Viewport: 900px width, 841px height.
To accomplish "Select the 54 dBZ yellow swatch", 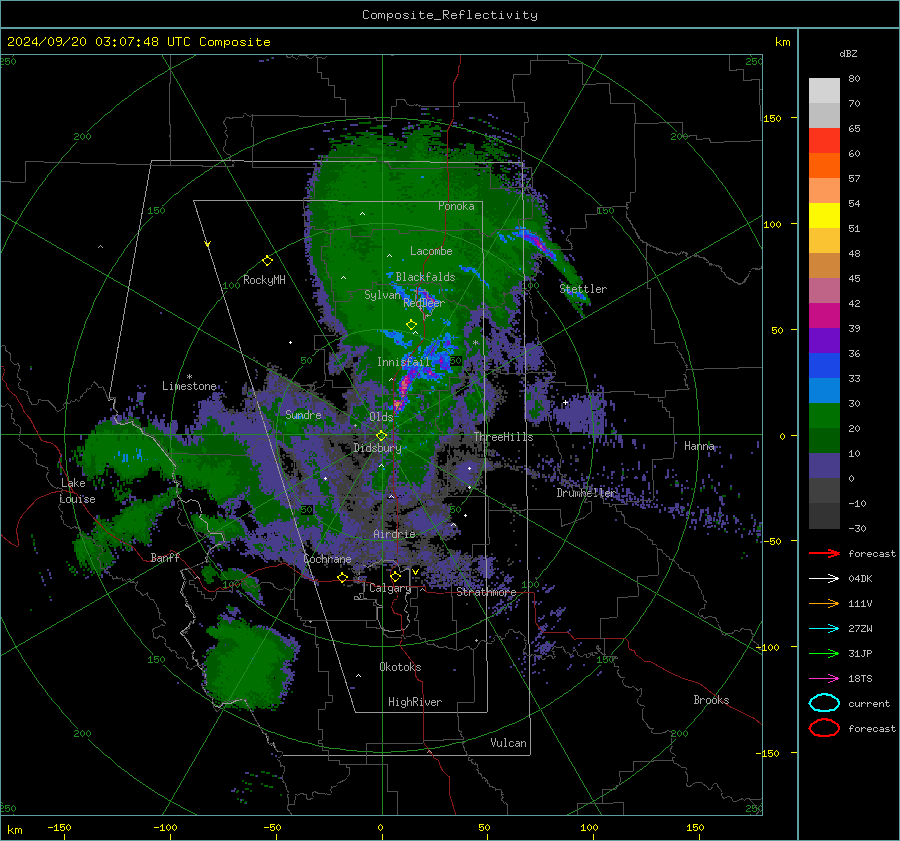I will [x=824, y=215].
